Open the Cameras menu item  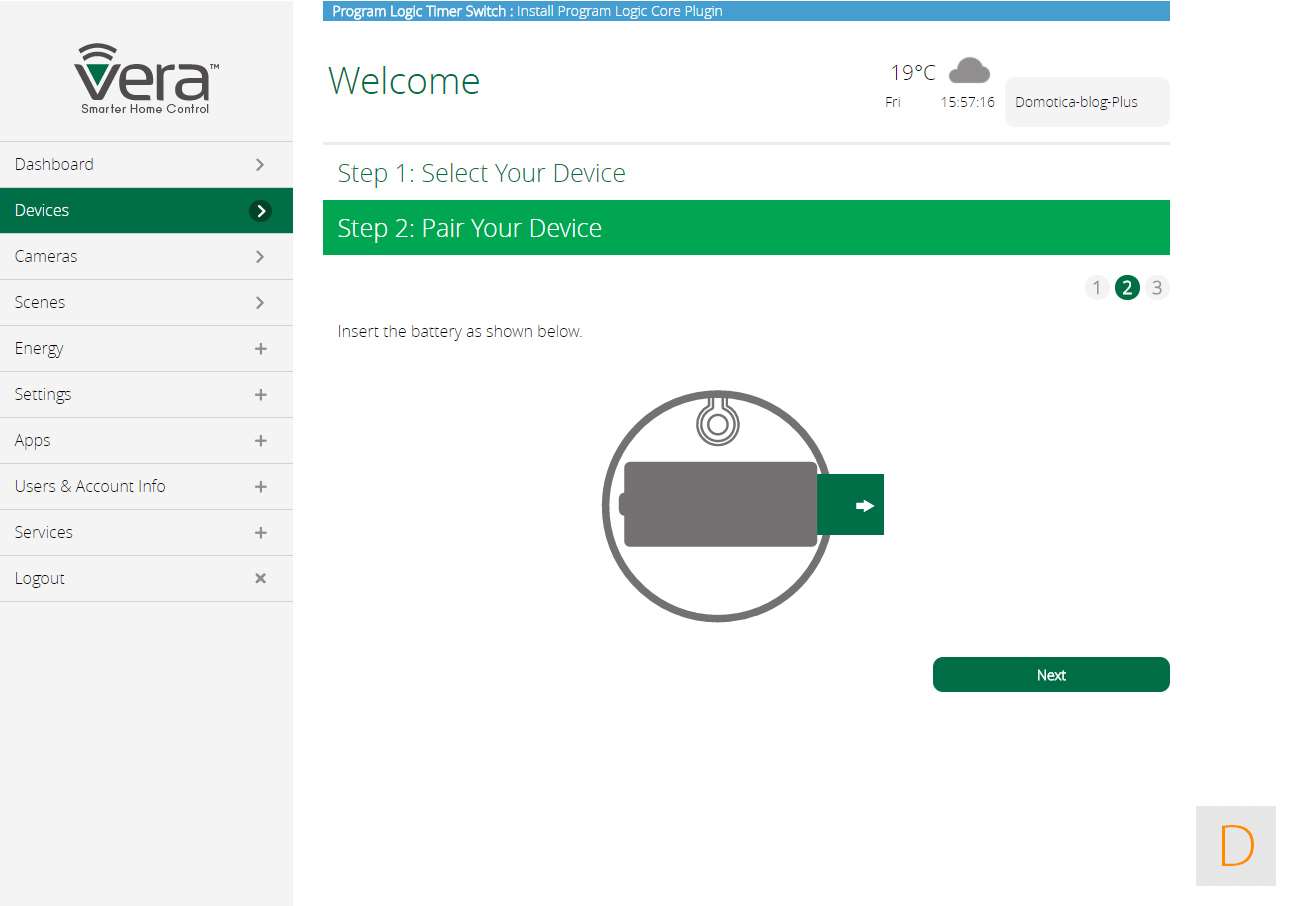coord(46,257)
